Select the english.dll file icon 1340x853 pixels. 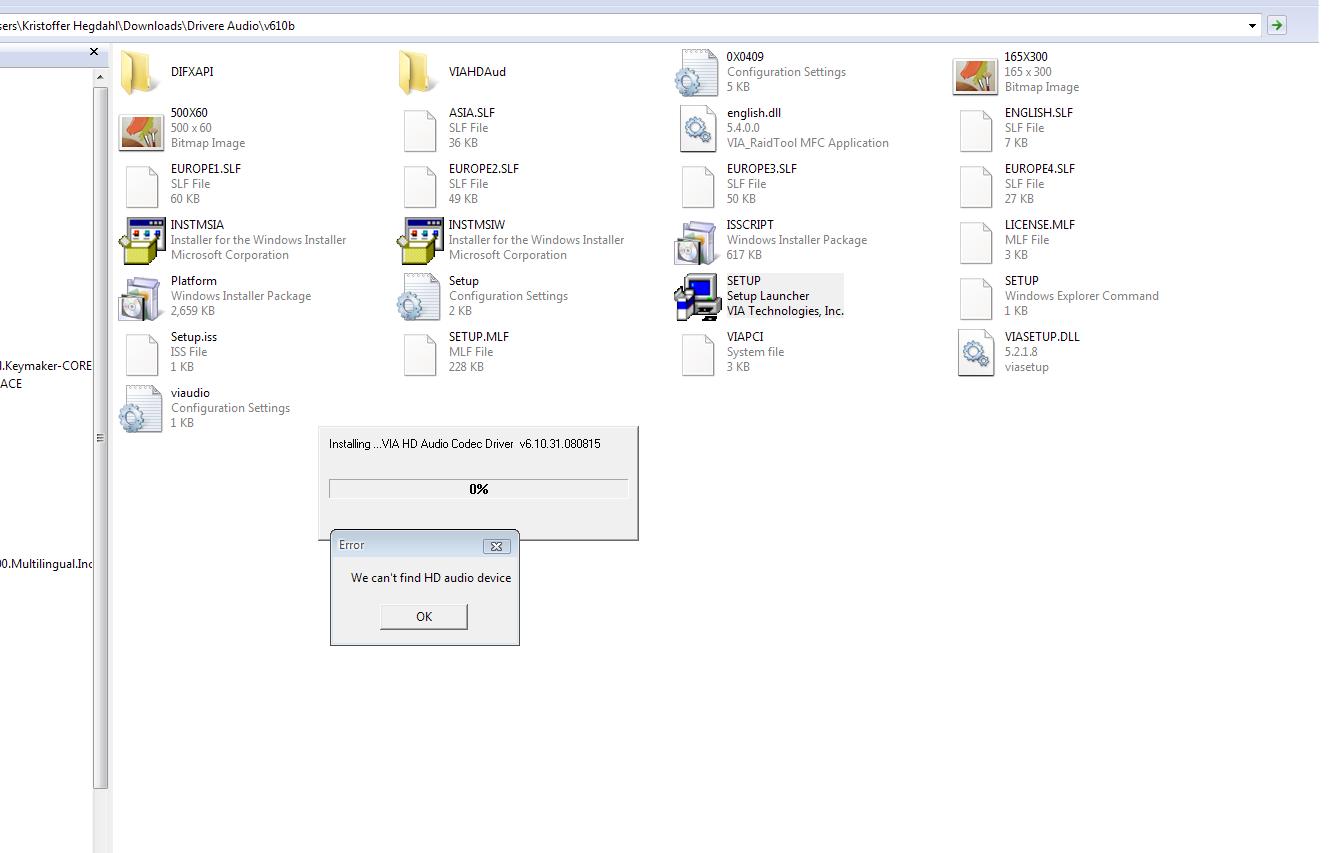[697, 129]
